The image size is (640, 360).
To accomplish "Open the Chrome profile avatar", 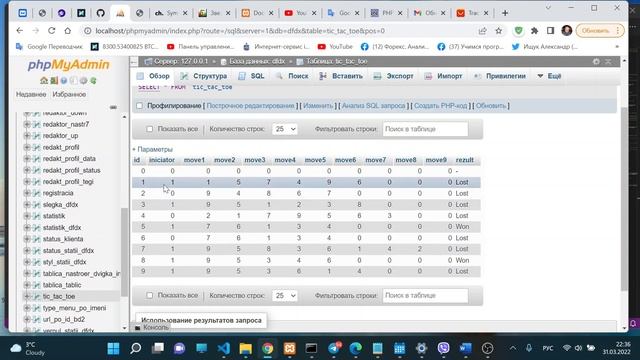I will point(567,31).
